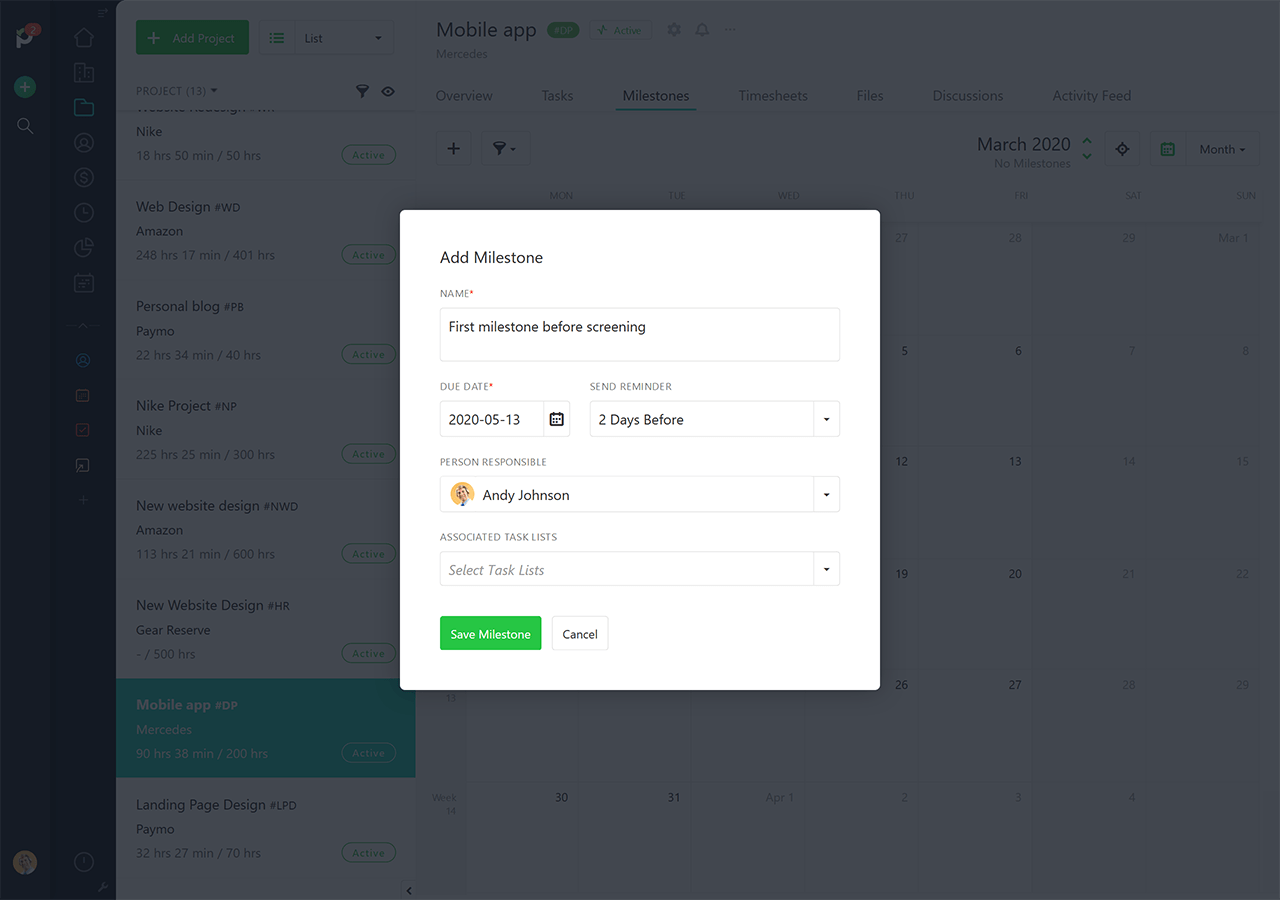The height and width of the screenshot is (900, 1280).
Task: Collapse the sidebar shortcuts section chevron
Action: click(x=83, y=325)
